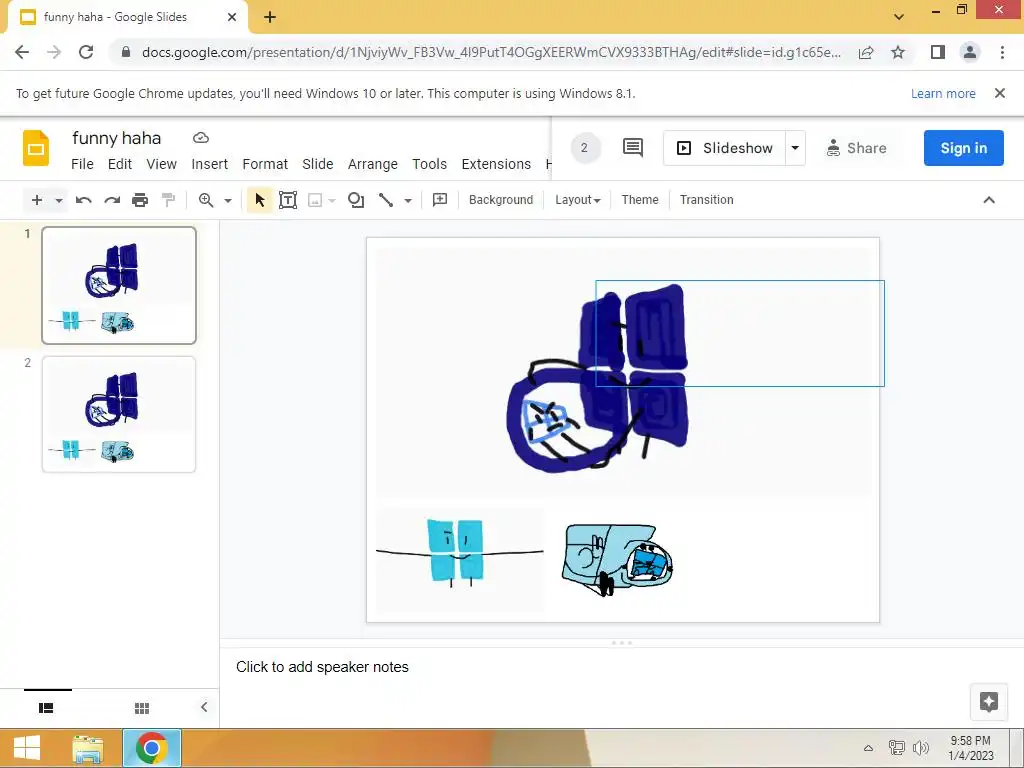This screenshot has height=768, width=1024.
Task: Start the Slideshow
Action: pyautogui.click(x=725, y=148)
